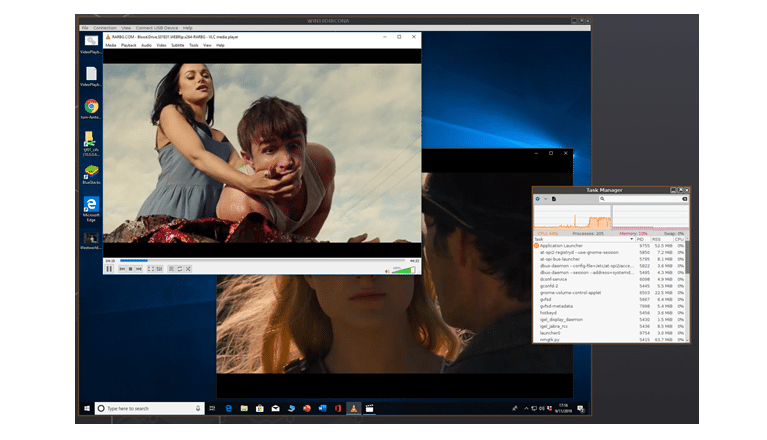This screenshot has width=767, height=440.
Task: Click the Task Manager search field
Action: point(643,199)
